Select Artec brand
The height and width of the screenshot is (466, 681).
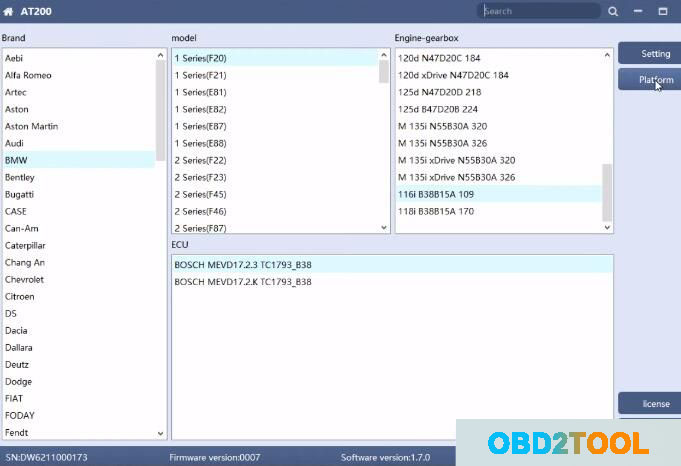click(x=79, y=92)
